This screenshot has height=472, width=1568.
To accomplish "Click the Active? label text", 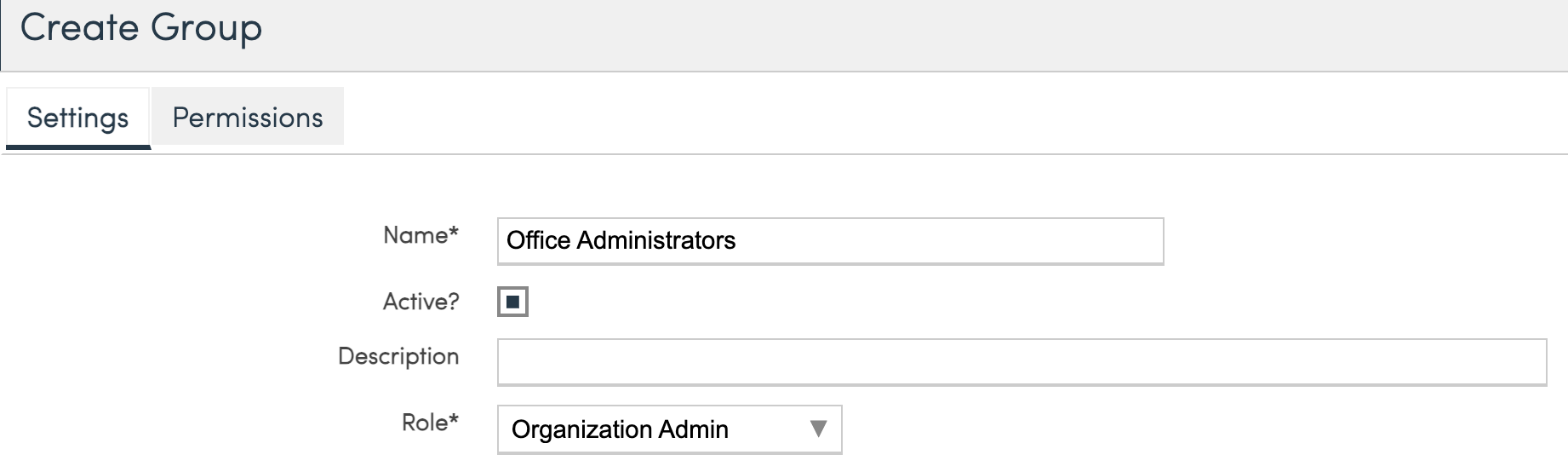I will (x=421, y=302).
